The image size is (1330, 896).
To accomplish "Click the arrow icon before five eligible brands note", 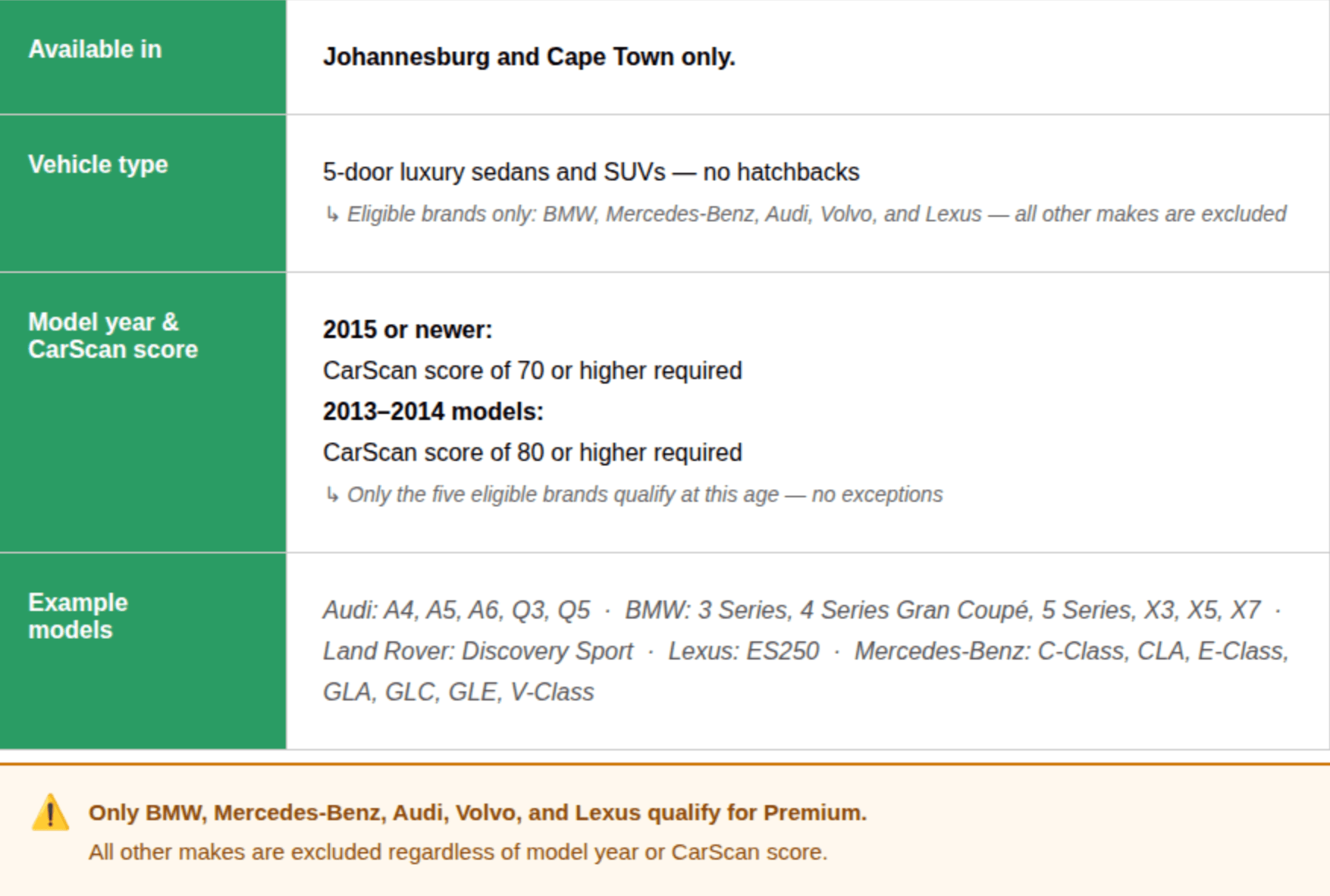I will pos(331,495).
